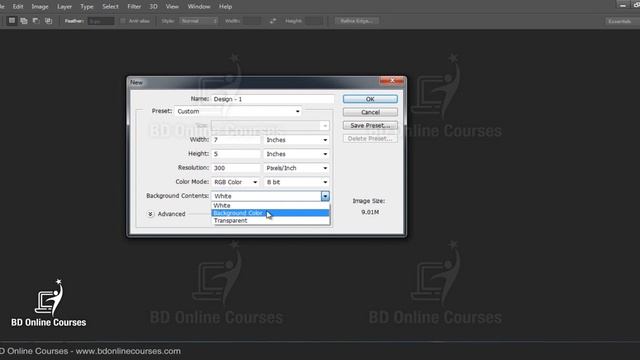Open the Filter menu

134,7
